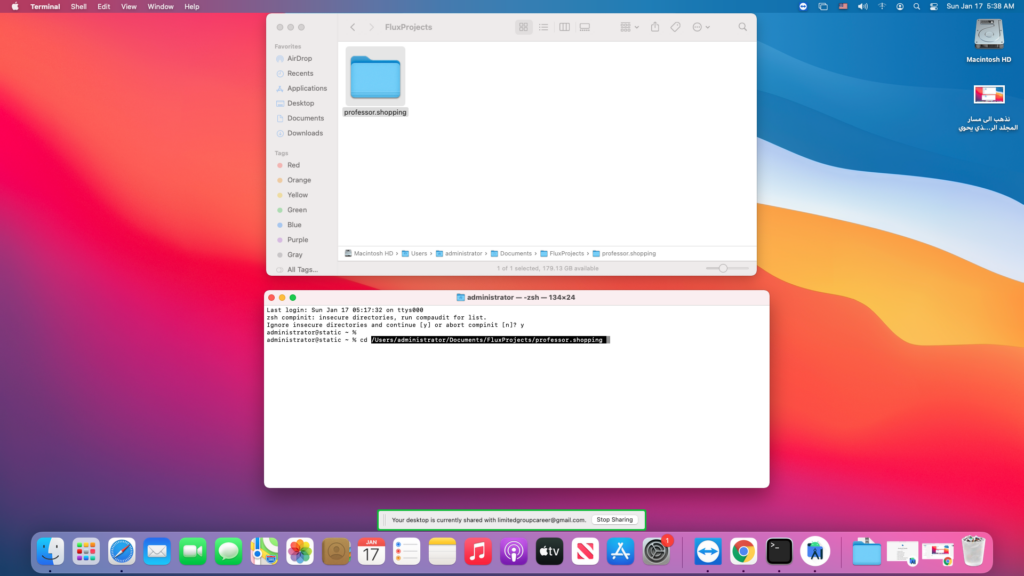The height and width of the screenshot is (576, 1024).
Task: Open Control Center in menu bar
Action: pyautogui.click(x=934, y=7)
